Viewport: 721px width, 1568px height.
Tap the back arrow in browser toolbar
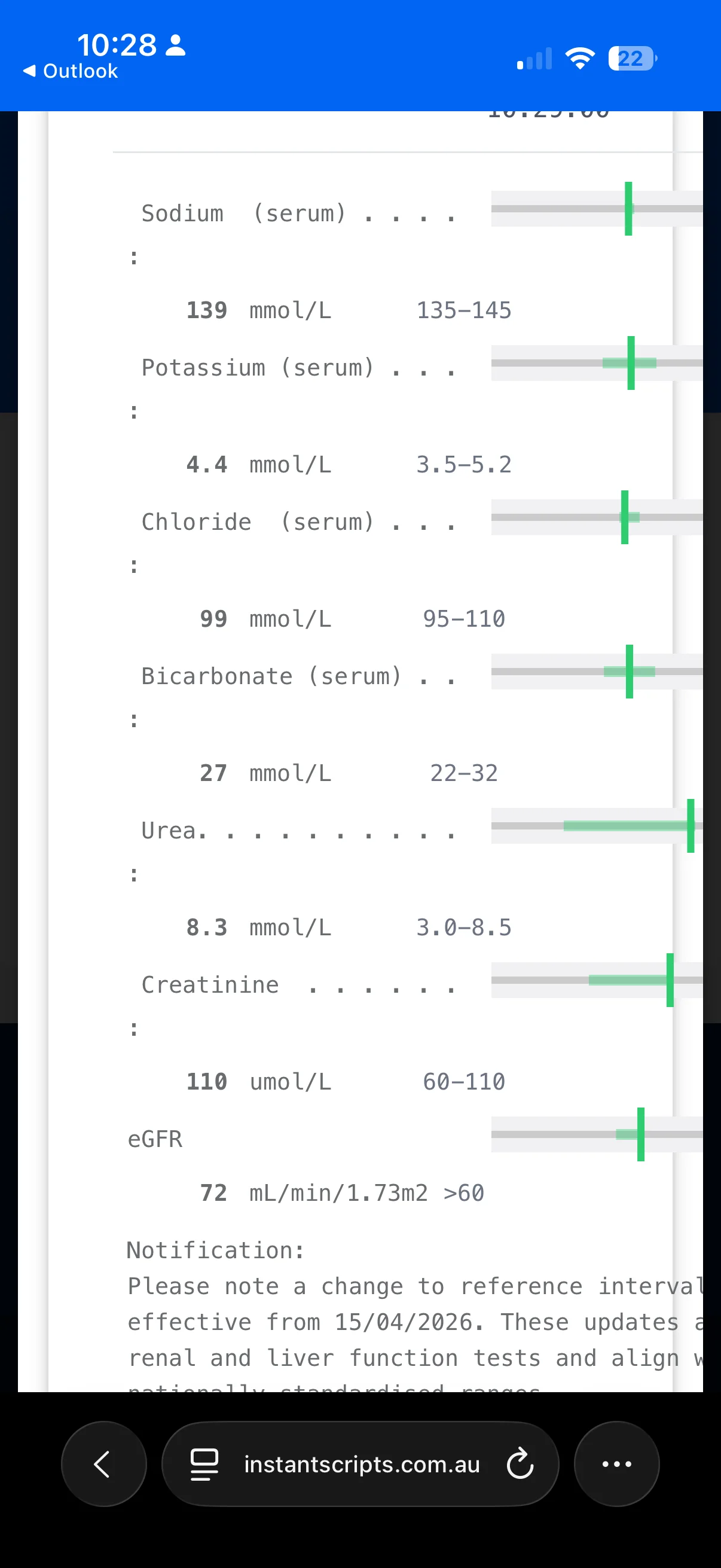pos(103,1464)
